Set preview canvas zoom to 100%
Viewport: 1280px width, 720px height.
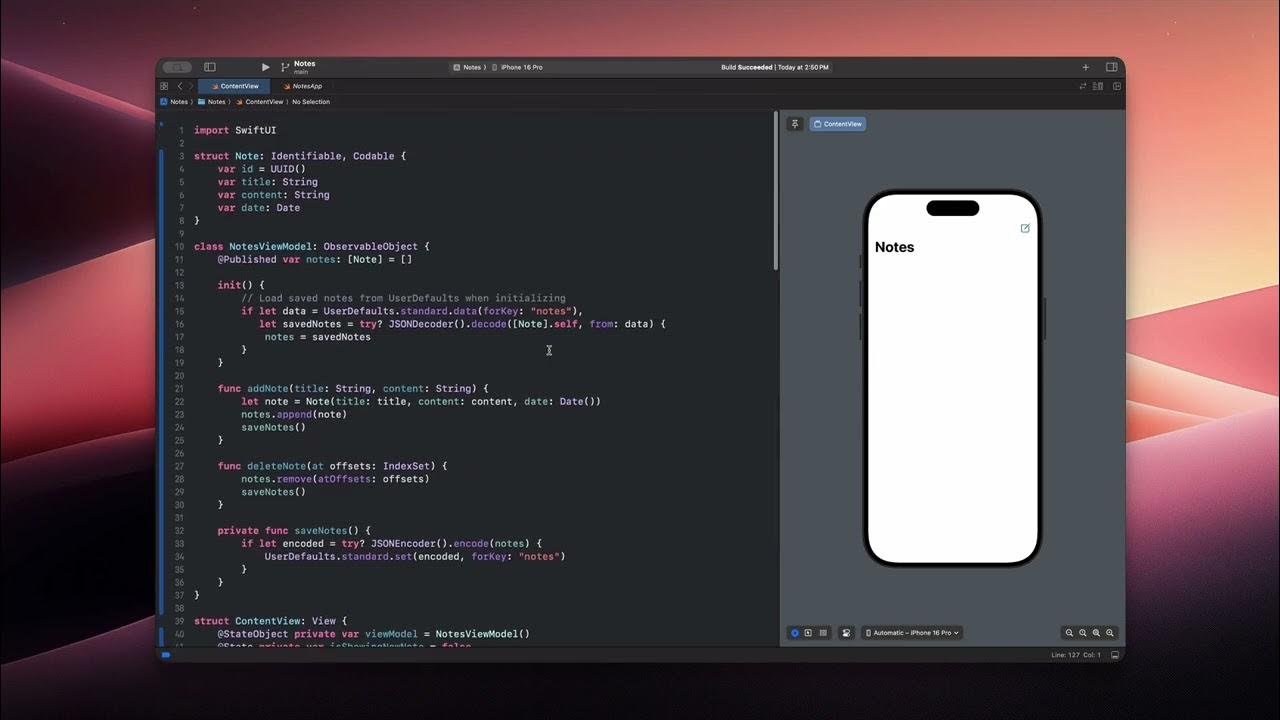click(1083, 633)
